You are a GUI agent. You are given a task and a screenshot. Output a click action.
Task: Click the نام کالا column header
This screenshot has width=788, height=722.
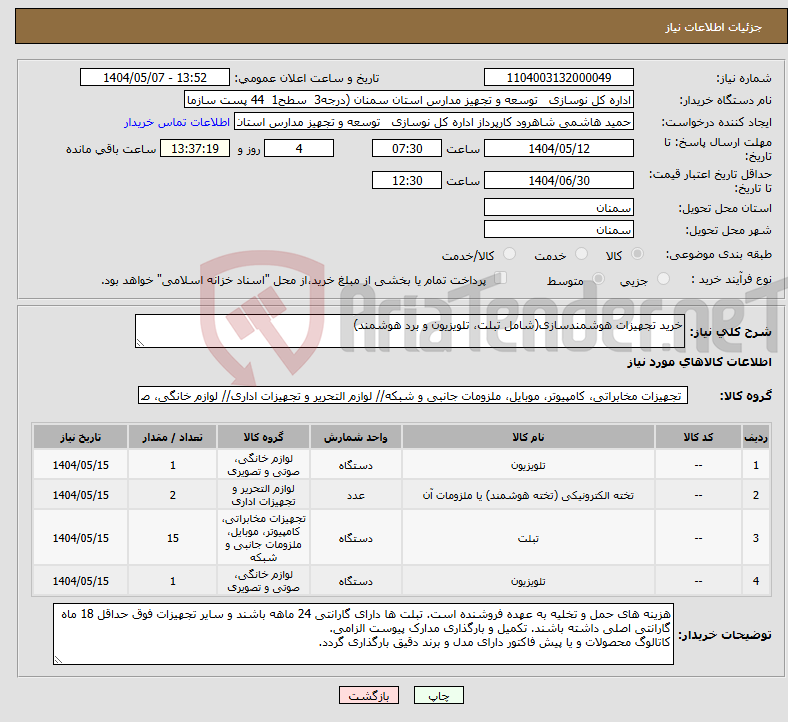[x=528, y=437]
